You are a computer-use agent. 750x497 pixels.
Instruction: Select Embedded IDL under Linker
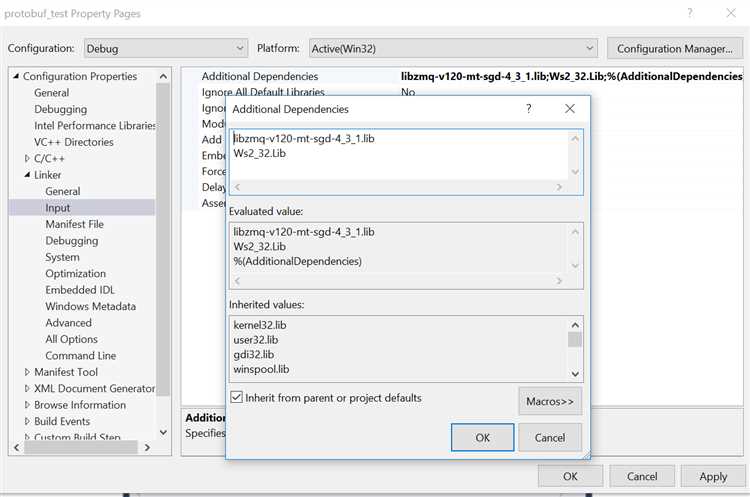80,290
